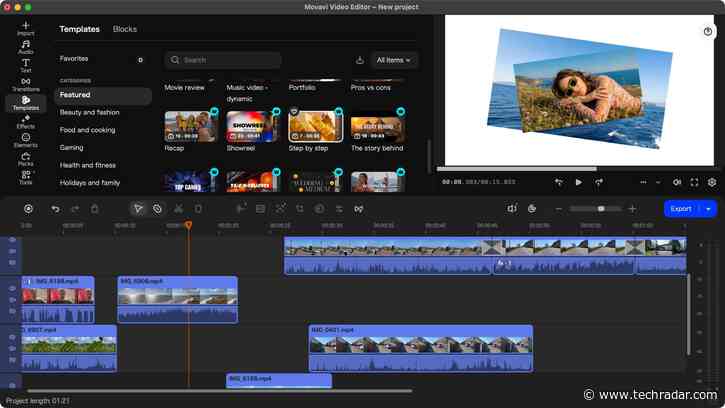Select the Templates sidebar section
This screenshot has height=408, width=725.
[25, 103]
